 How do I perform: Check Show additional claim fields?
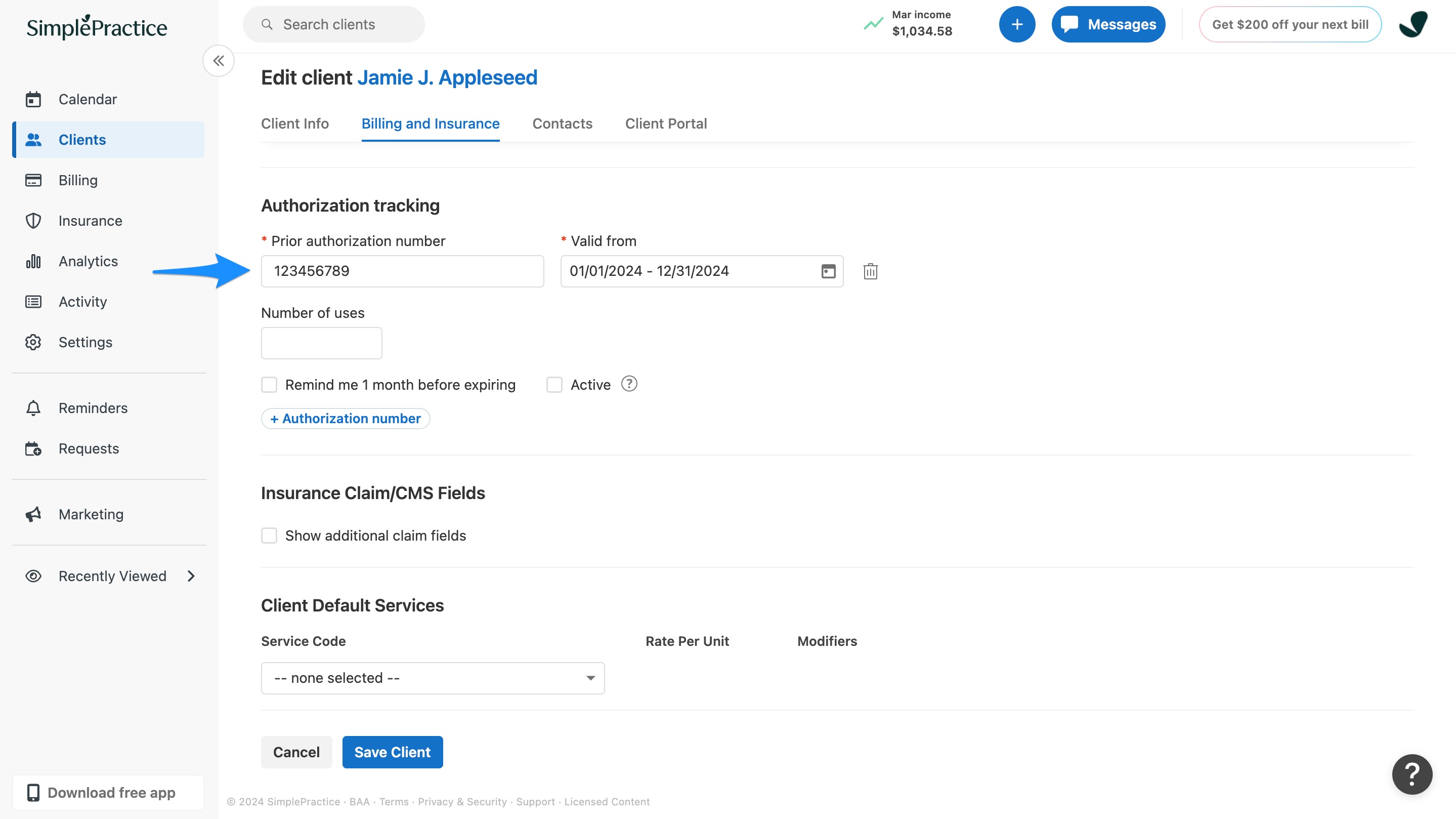tap(269, 535)
